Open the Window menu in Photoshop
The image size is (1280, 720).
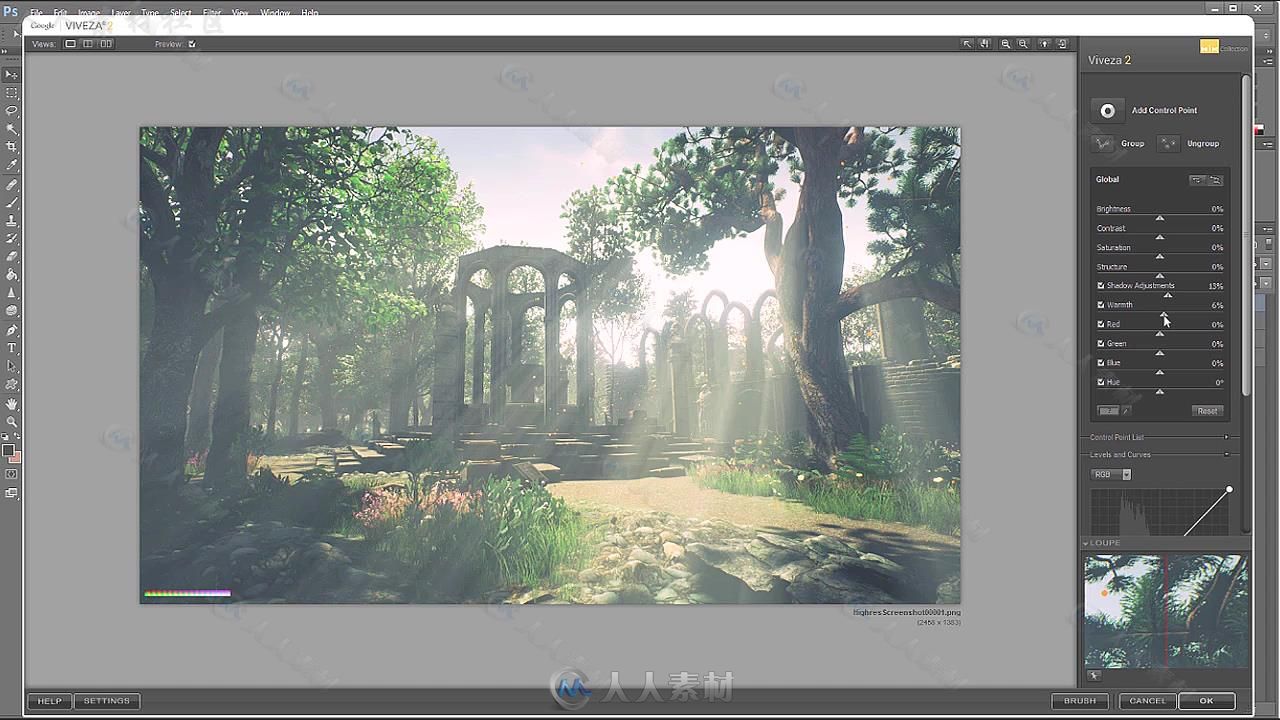point(275,13)
